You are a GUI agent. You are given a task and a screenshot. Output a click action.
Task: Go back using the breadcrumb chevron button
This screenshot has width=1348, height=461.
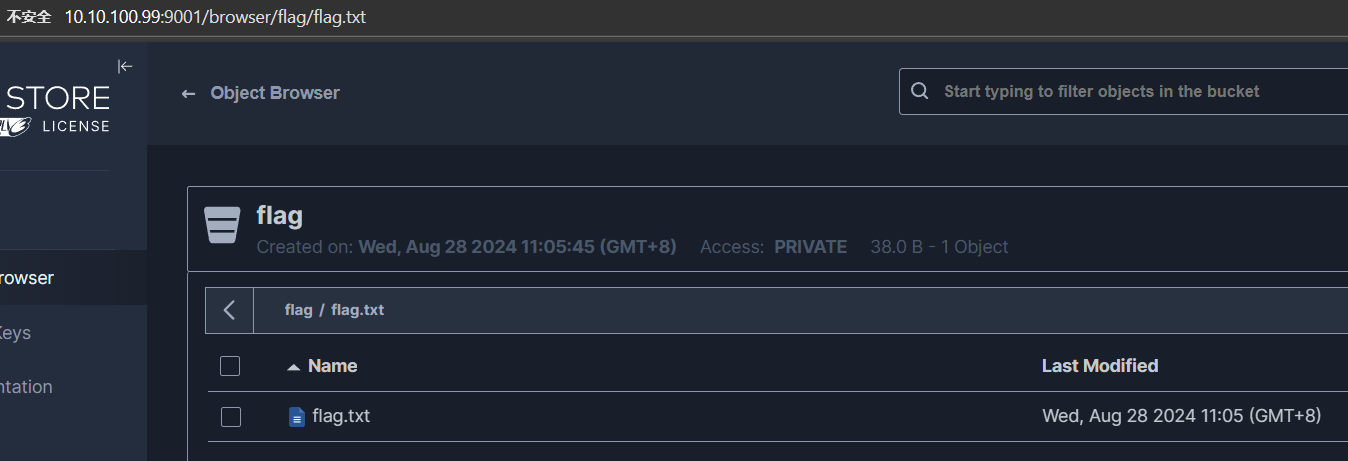point(230,310)
